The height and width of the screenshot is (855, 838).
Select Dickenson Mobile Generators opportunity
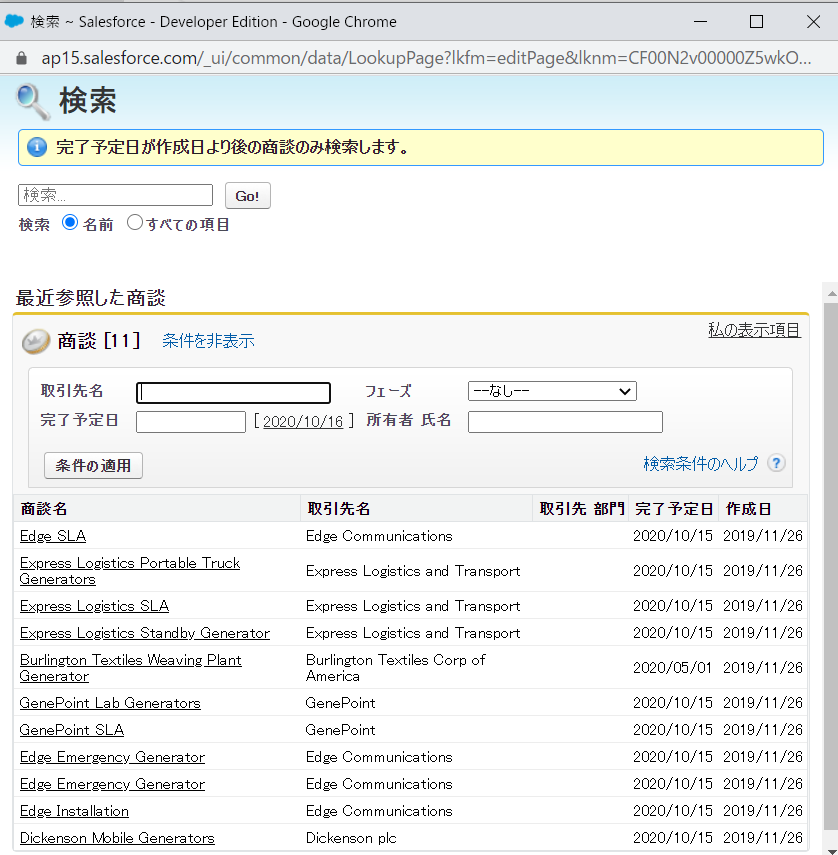[x=117, y=838]
